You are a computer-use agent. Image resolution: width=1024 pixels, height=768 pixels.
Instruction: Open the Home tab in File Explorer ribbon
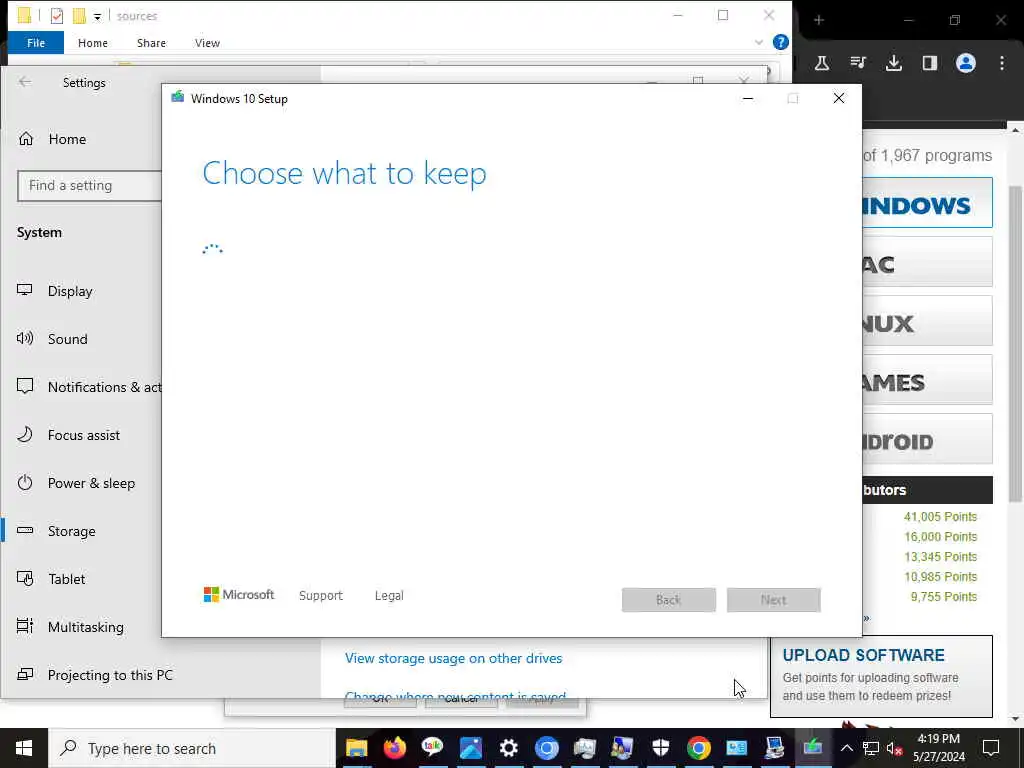pos(93,43)
